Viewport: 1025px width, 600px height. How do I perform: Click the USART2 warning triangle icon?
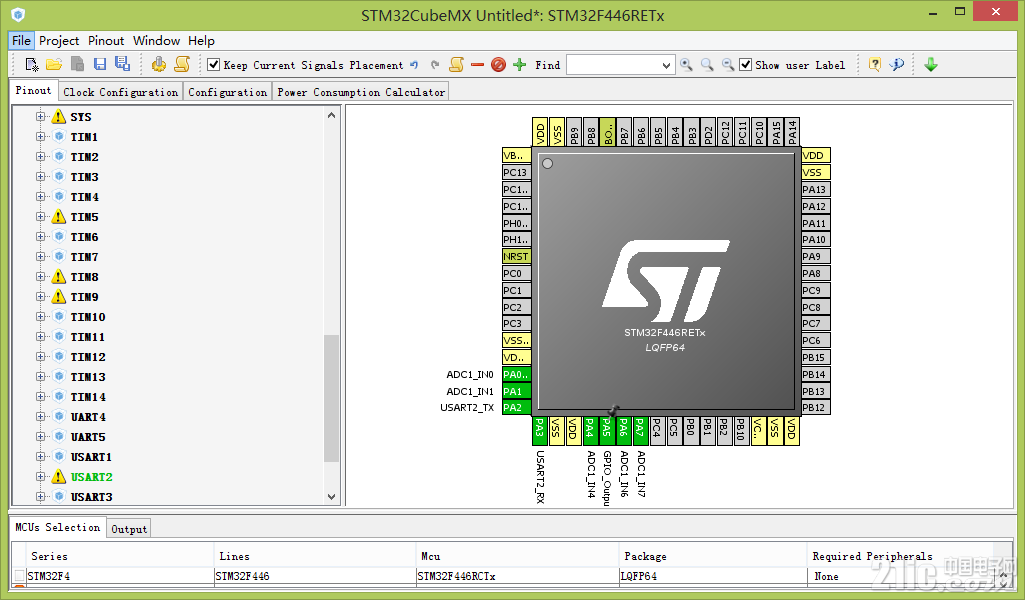point(59,477)
